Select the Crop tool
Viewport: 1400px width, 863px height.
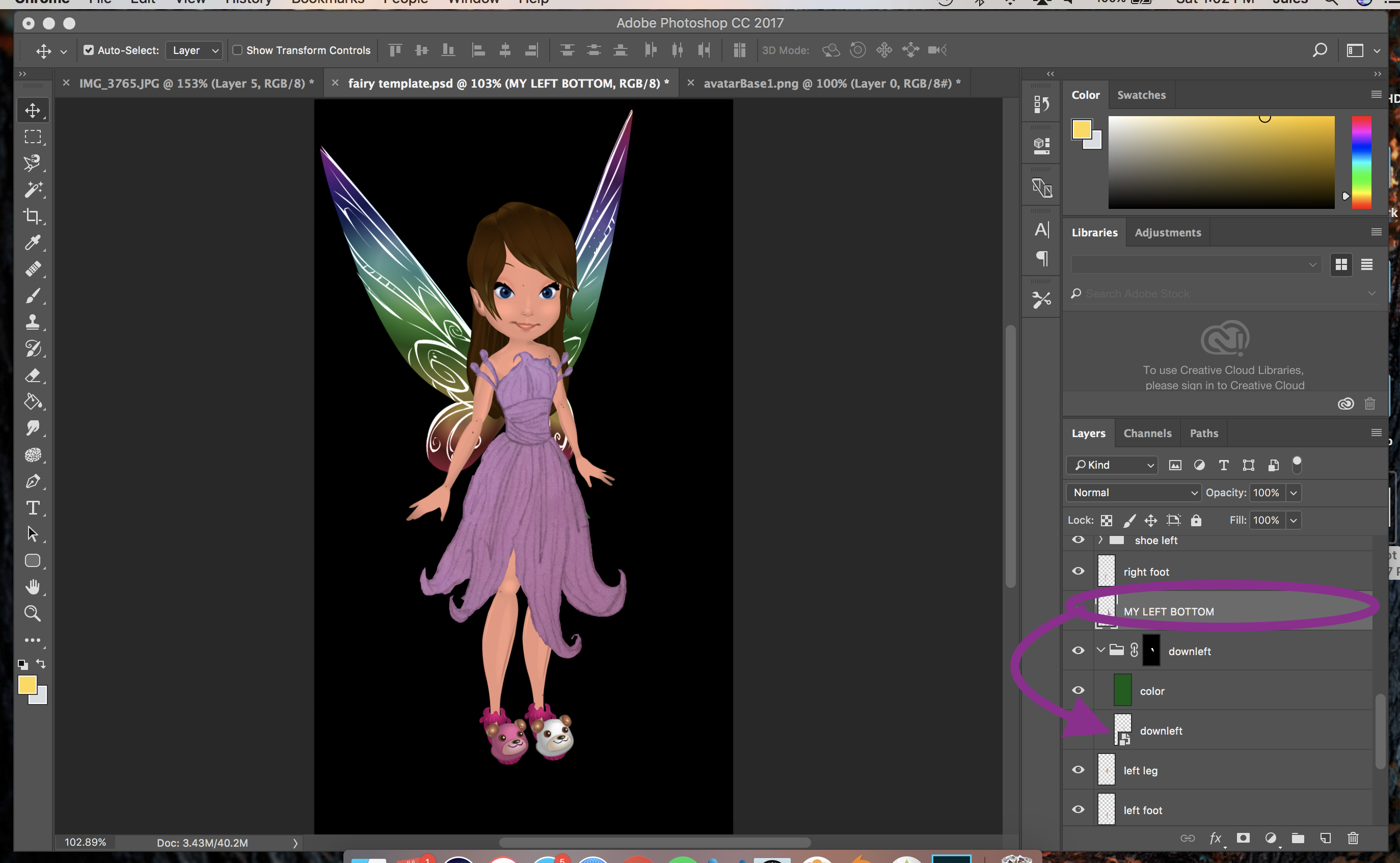pos(33,217)
